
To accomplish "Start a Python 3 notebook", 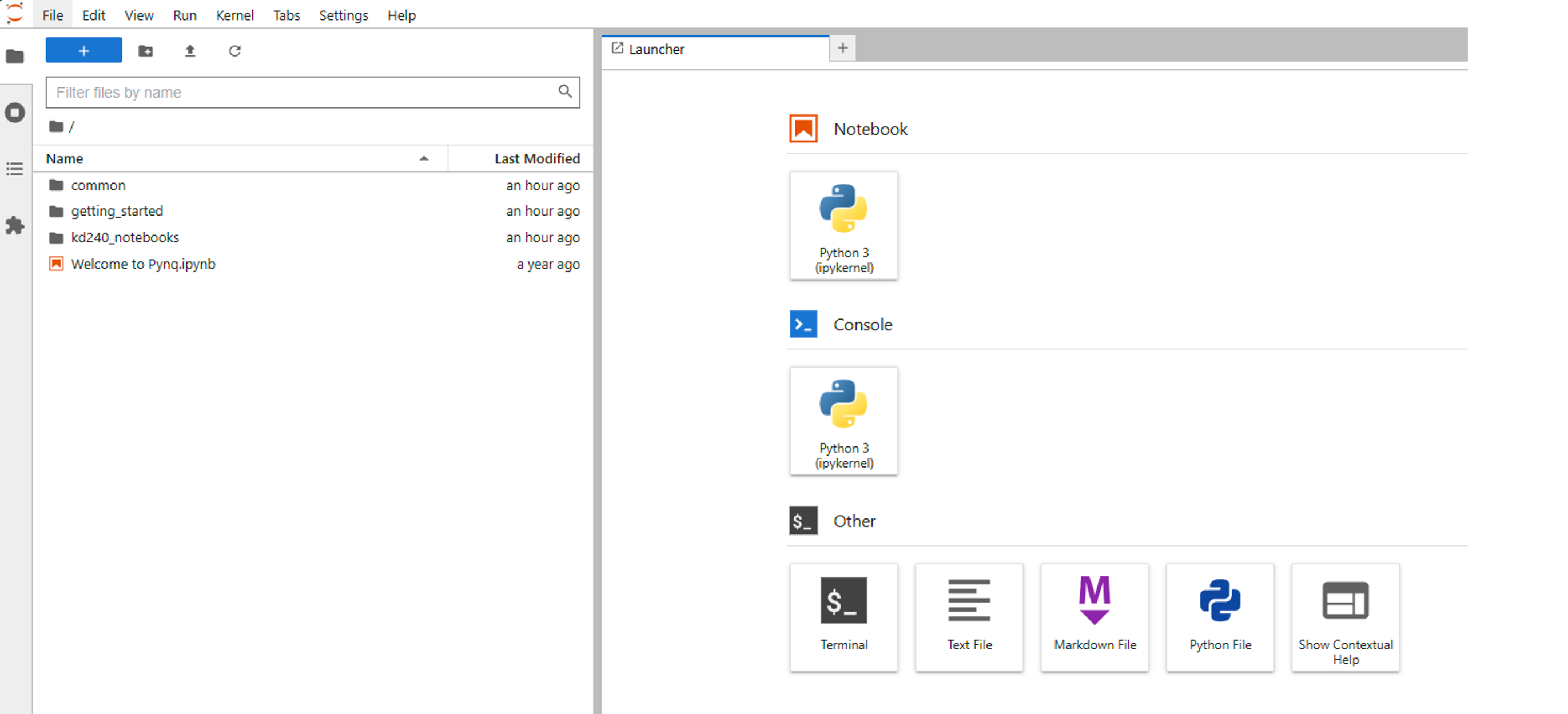I will [843, 225].
